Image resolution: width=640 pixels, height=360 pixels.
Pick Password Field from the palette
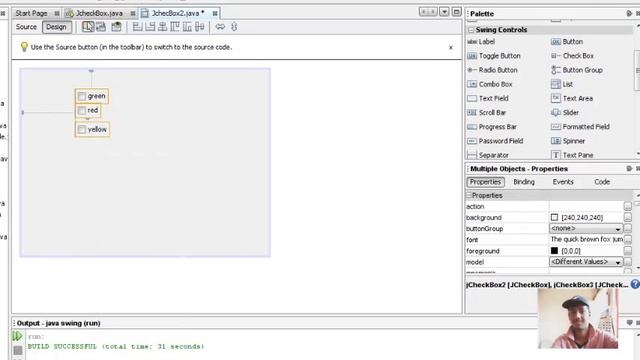(495, 141)
